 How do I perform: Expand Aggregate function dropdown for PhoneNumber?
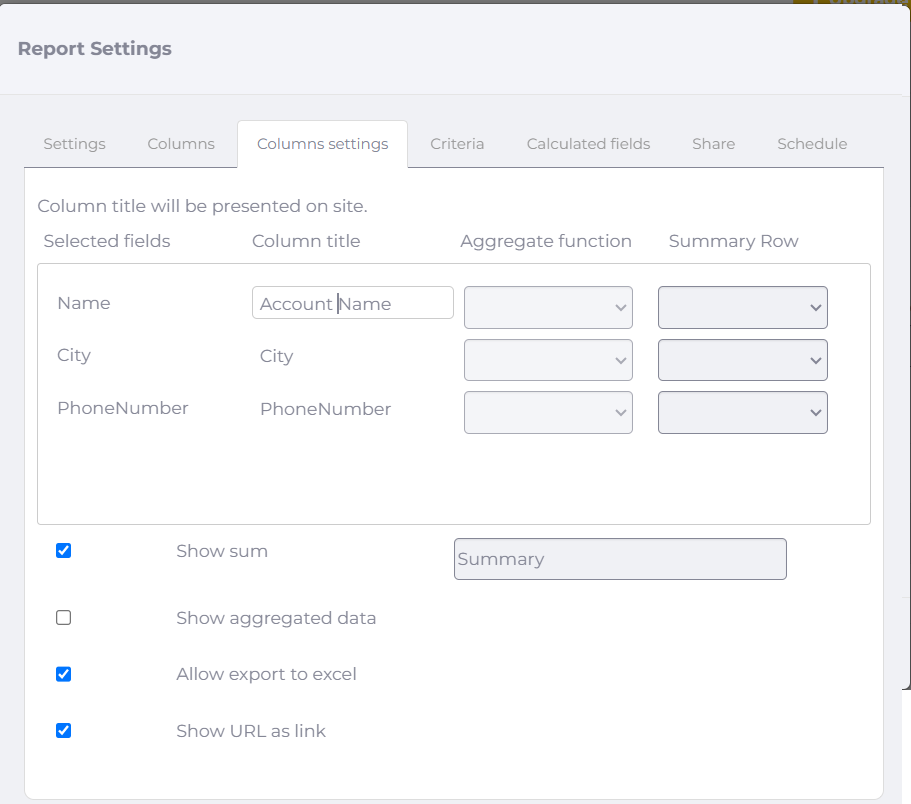[548, 412]
